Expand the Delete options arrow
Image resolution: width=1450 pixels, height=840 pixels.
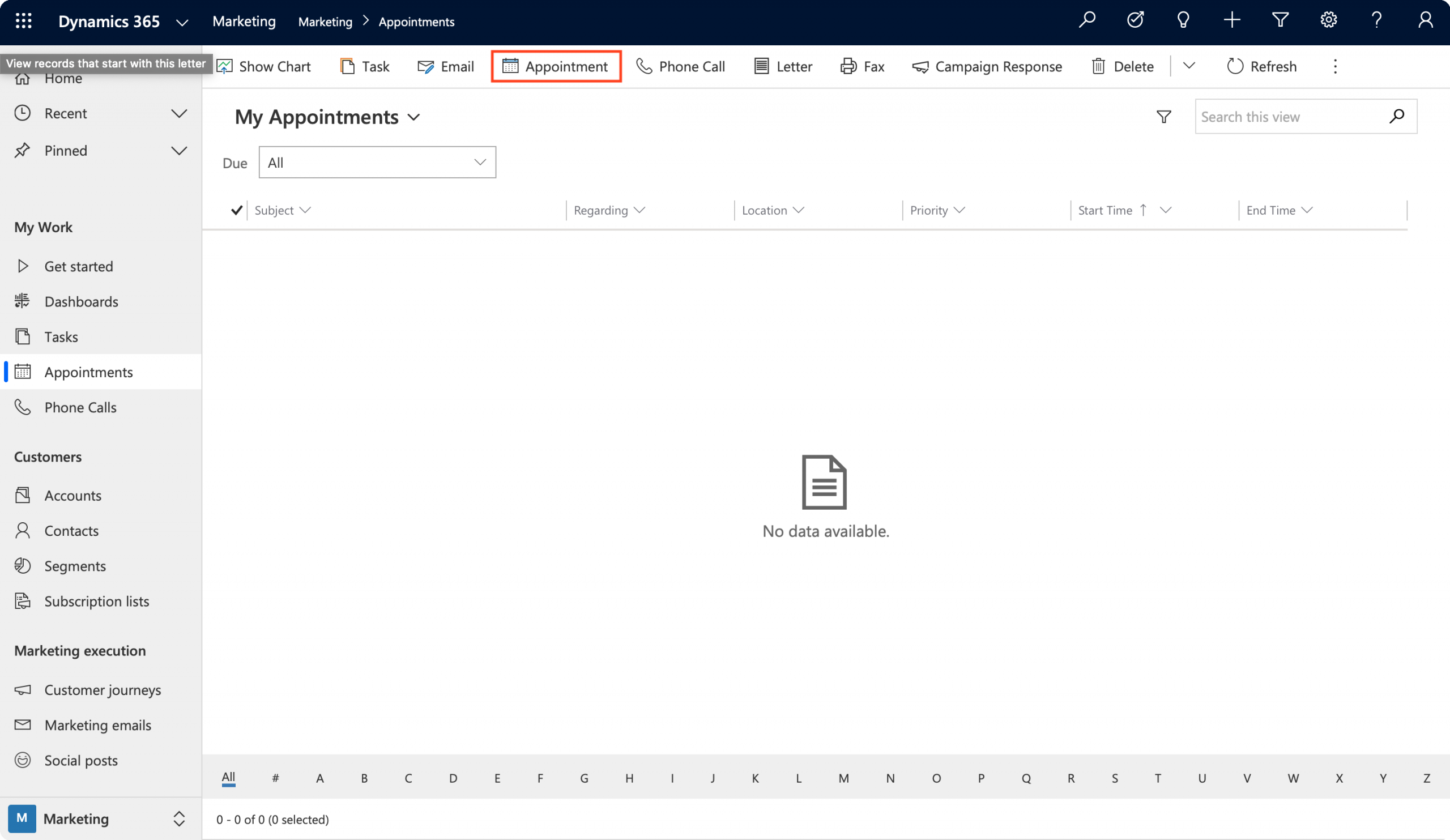(x=1189, y=66)
